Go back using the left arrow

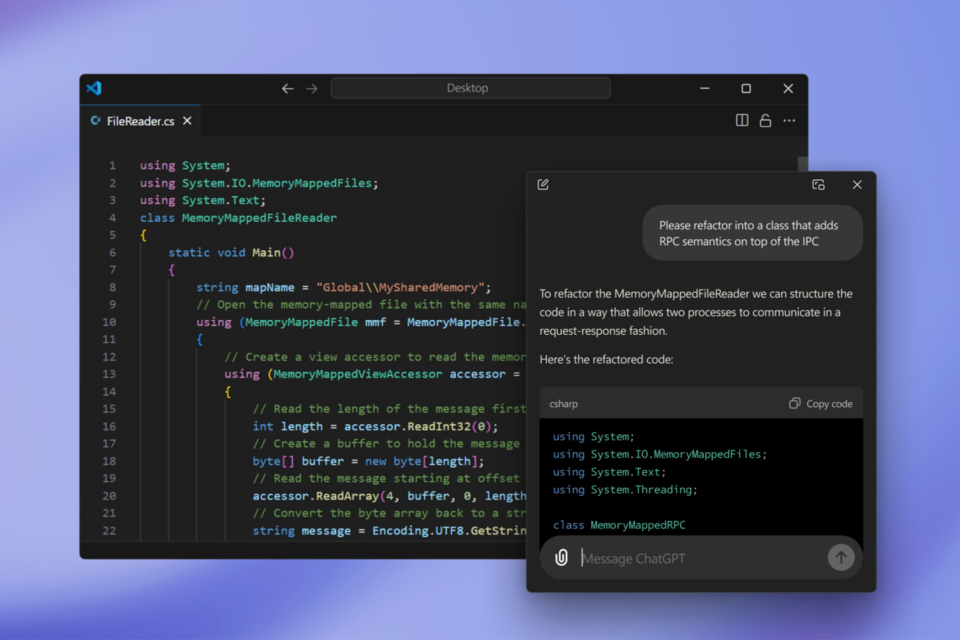(288, 88)
